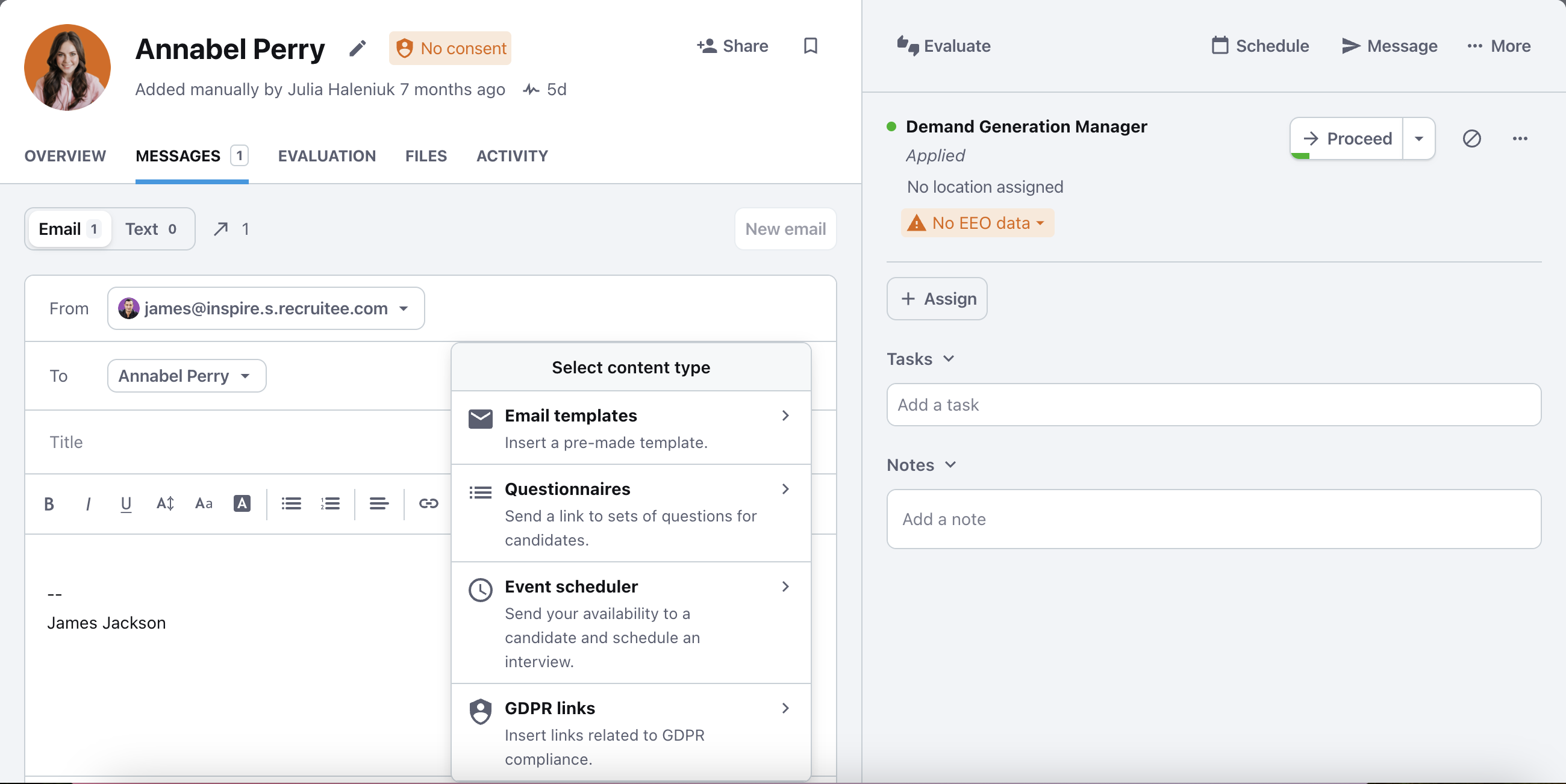This screenshot has height=784, width=1566.
Task: Open the Proceed stage dropdown arrow
Action: (x=1419, y=138)
